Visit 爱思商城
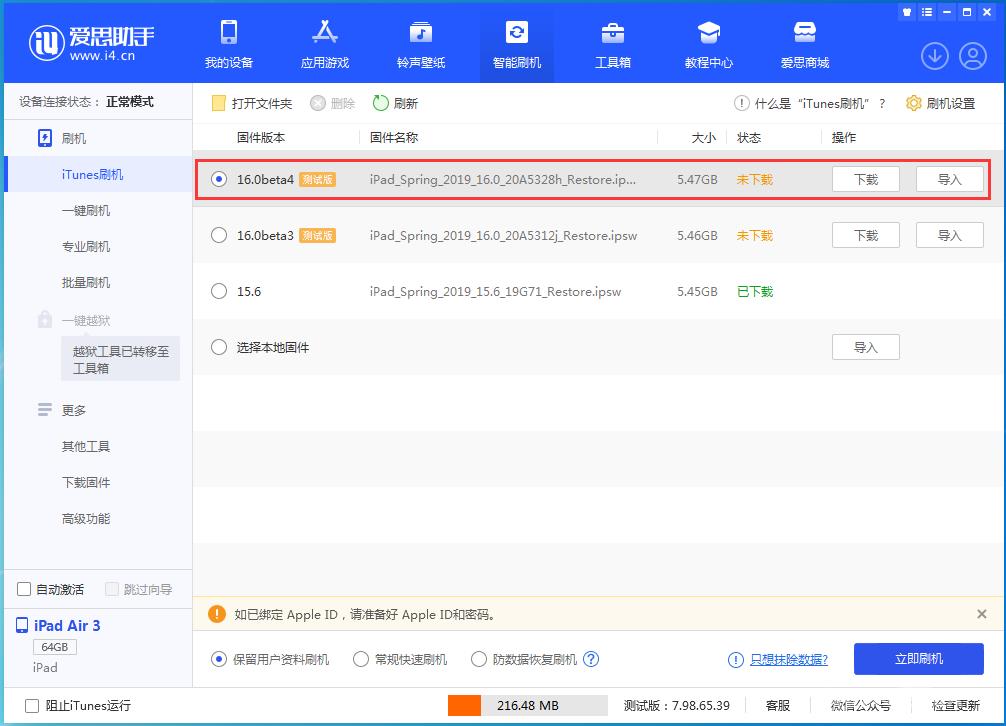The width and height of the screenshot is (1006, 726). pyautogui.click(x=804, y=44)
